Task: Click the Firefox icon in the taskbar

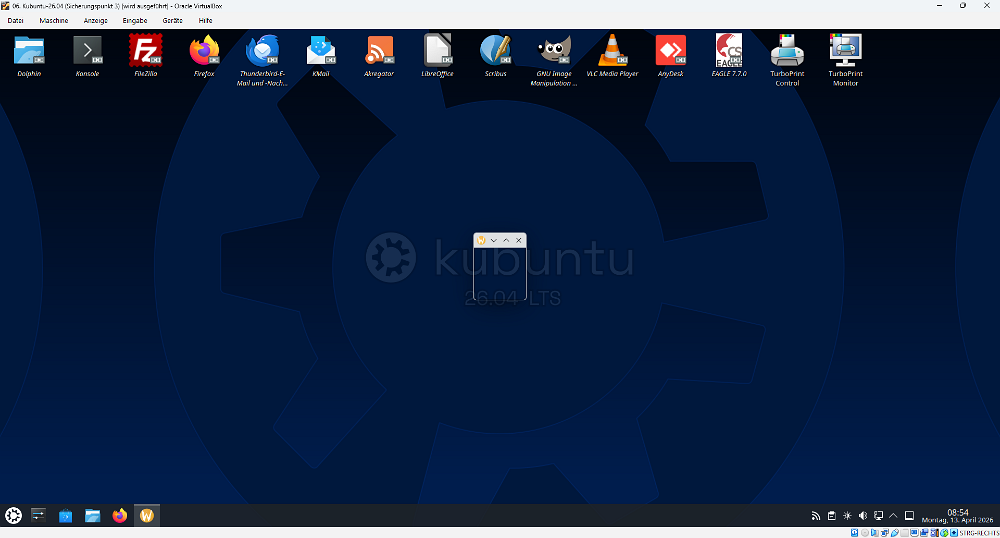Action: click(120, 516)
